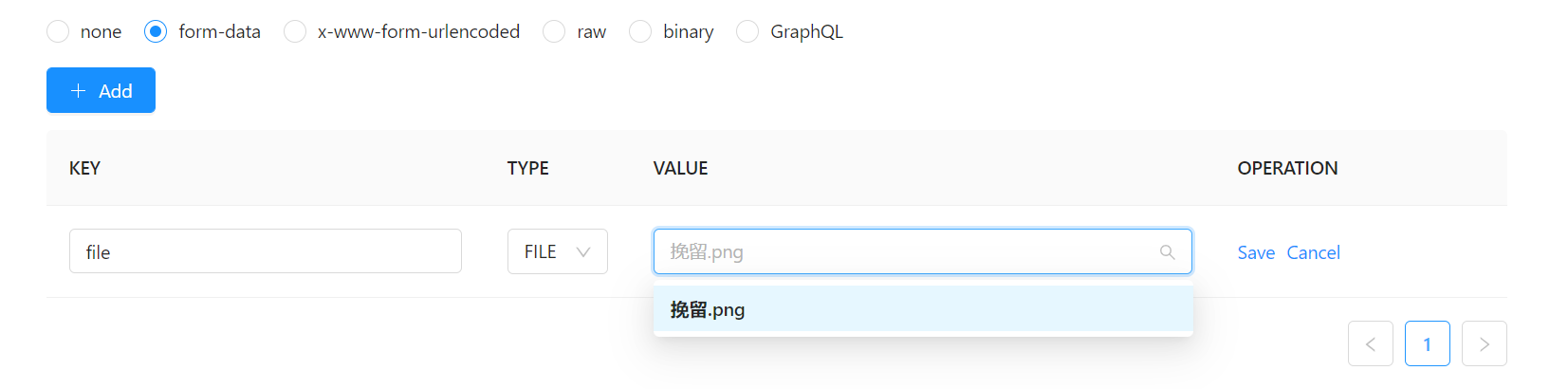
Task: Select the none body type radio
Action: 59,32
